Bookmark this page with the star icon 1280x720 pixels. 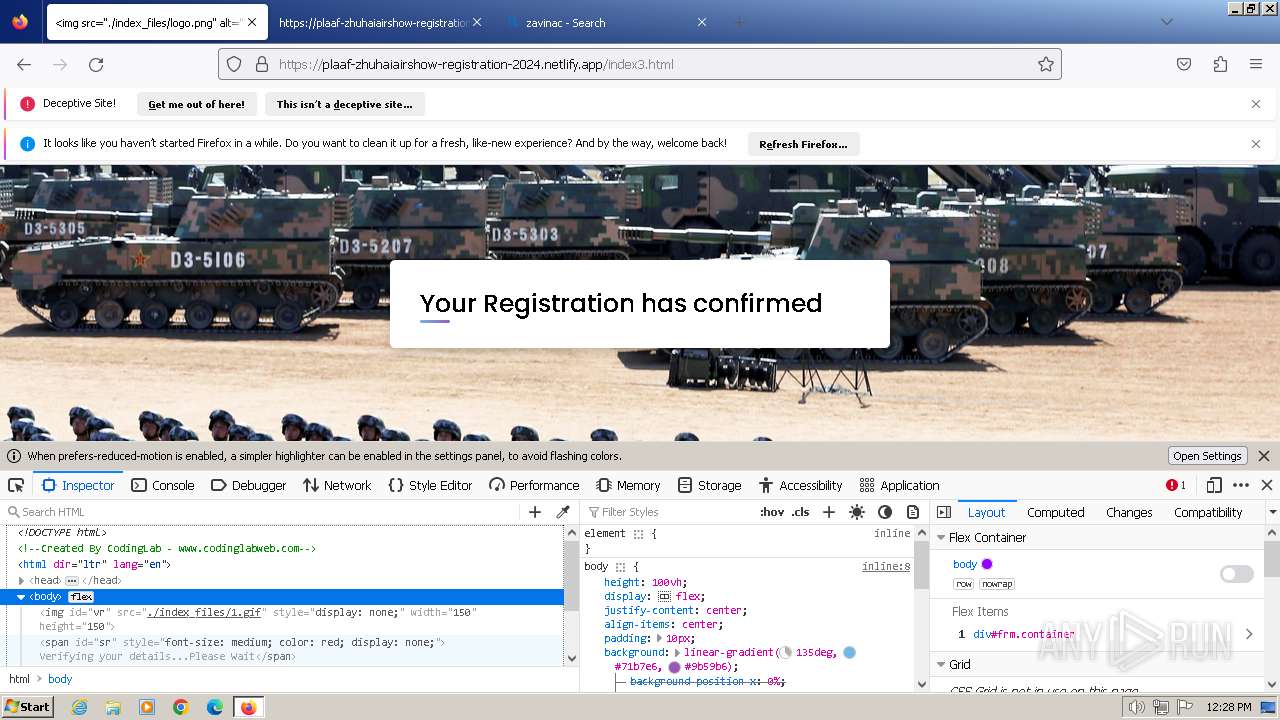point(1046,64)
